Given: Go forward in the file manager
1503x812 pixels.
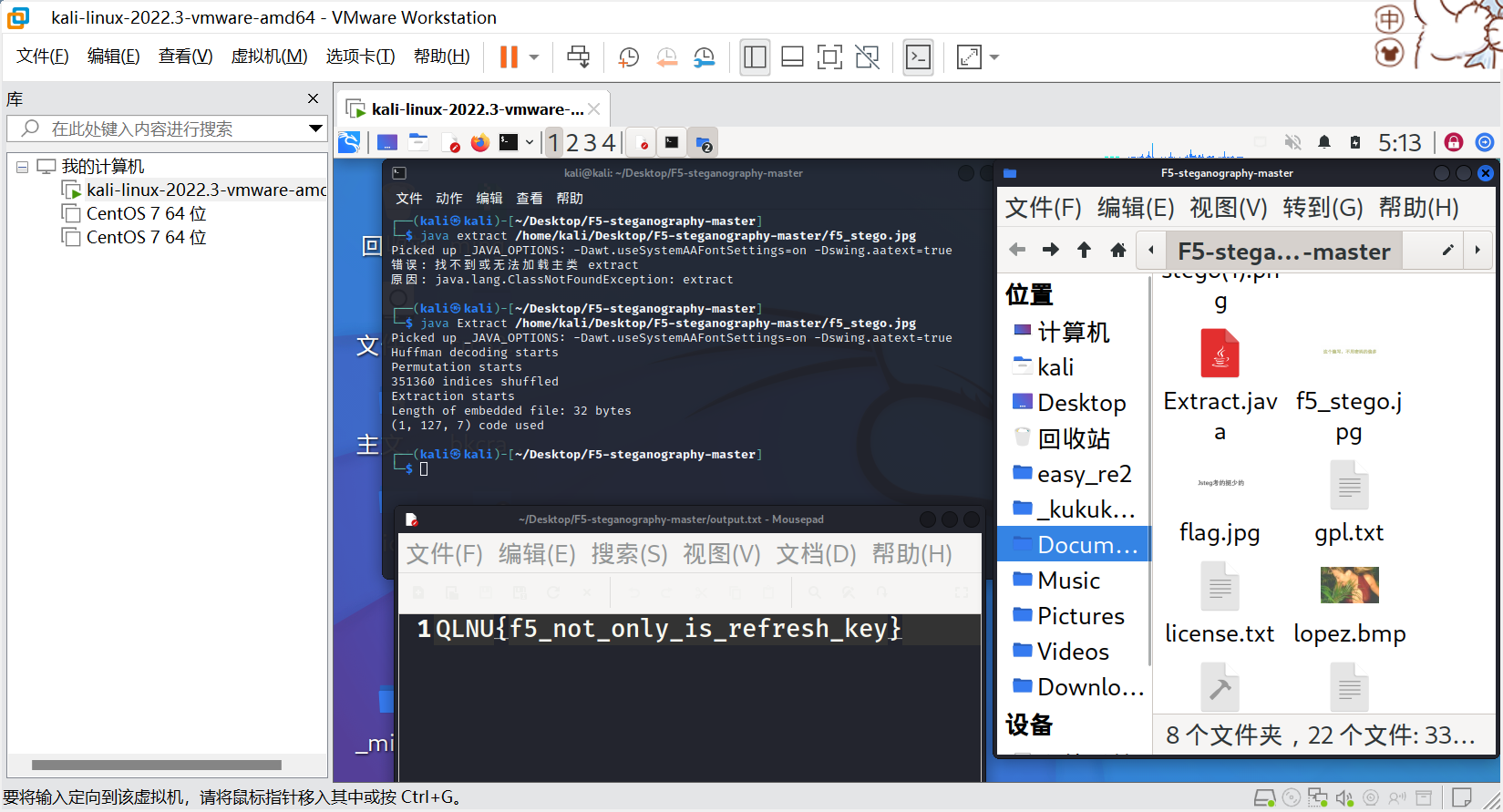Looking at the screenshot, I should coord(1051,250).
